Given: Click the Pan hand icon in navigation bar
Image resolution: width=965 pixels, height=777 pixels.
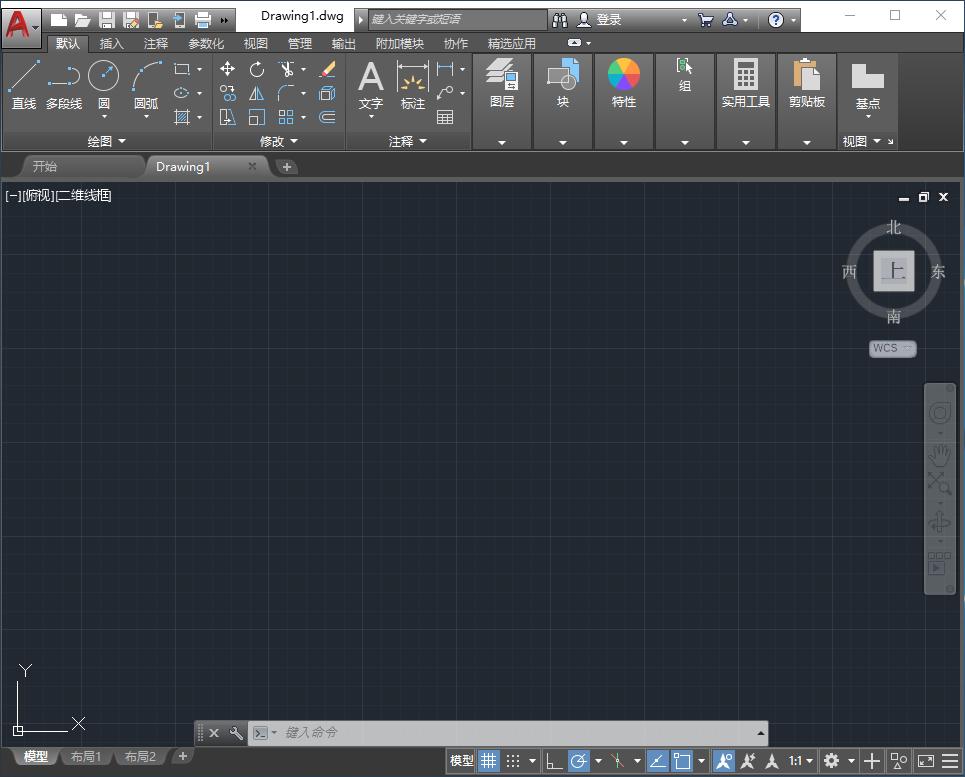Looking at the screenshot, I should coord(940,455).
